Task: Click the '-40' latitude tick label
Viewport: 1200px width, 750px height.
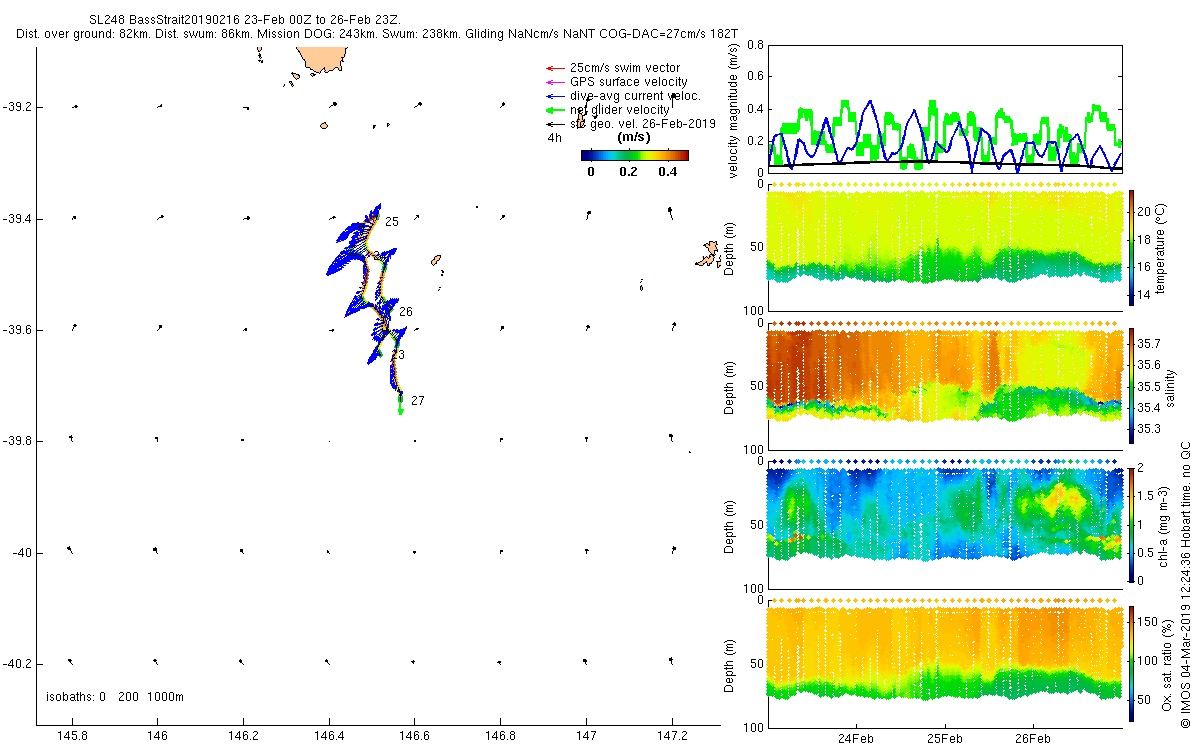Action: tap(21, 553)
